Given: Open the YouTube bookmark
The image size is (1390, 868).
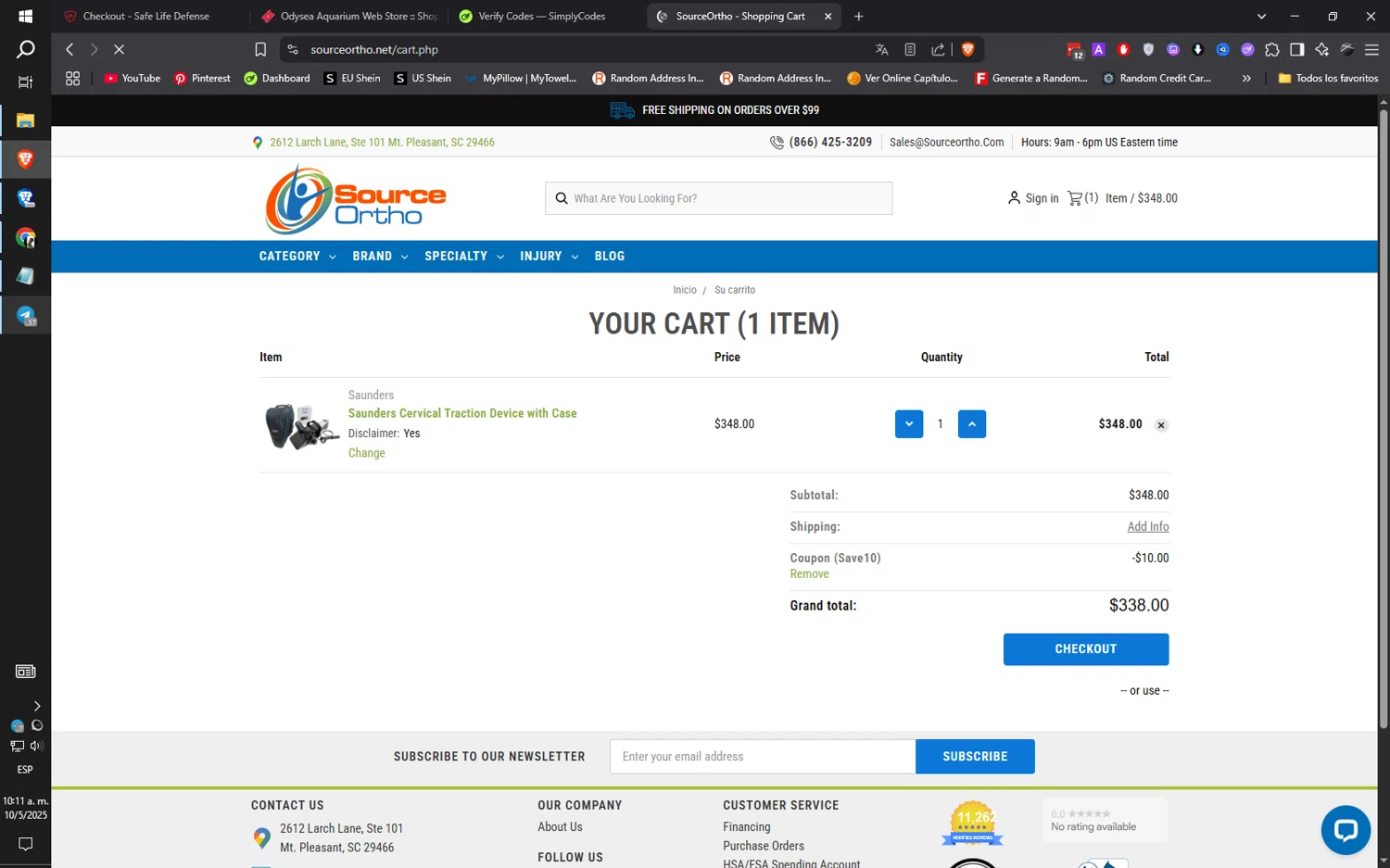Looking at the screenshot, I should coord(133,79).
